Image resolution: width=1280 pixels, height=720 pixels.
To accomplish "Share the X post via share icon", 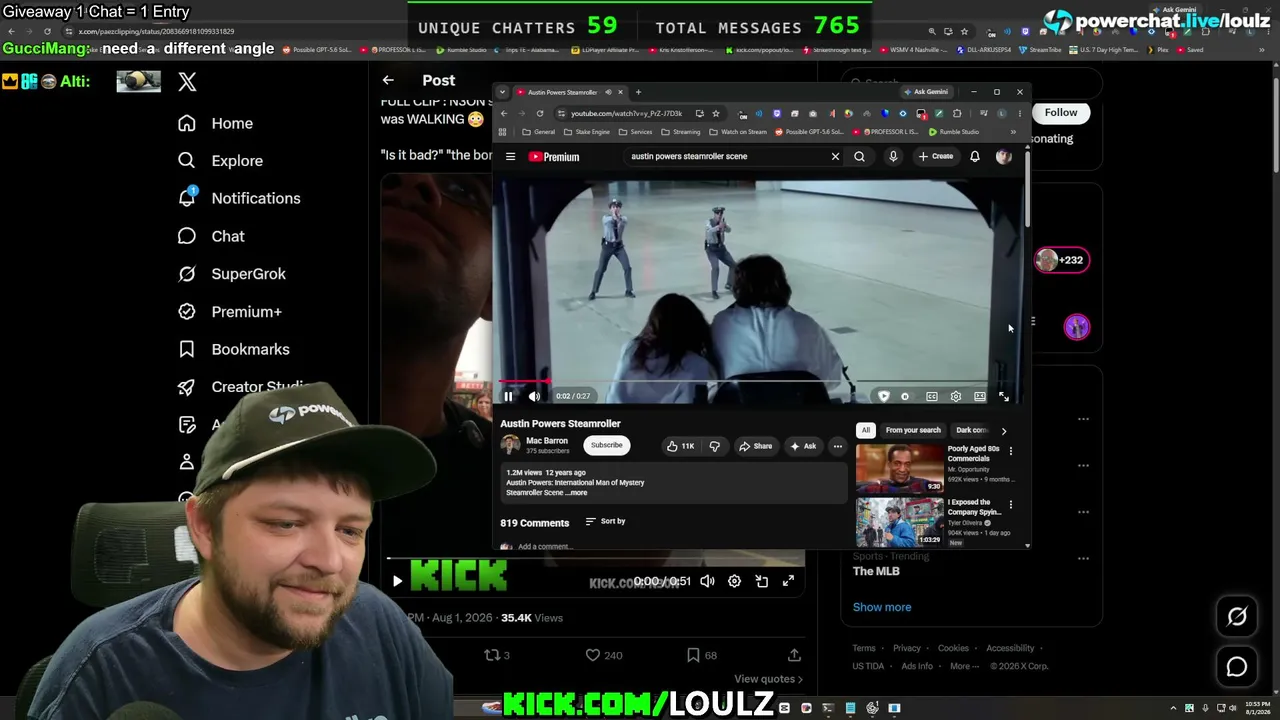I will click(x=794, y=655).
